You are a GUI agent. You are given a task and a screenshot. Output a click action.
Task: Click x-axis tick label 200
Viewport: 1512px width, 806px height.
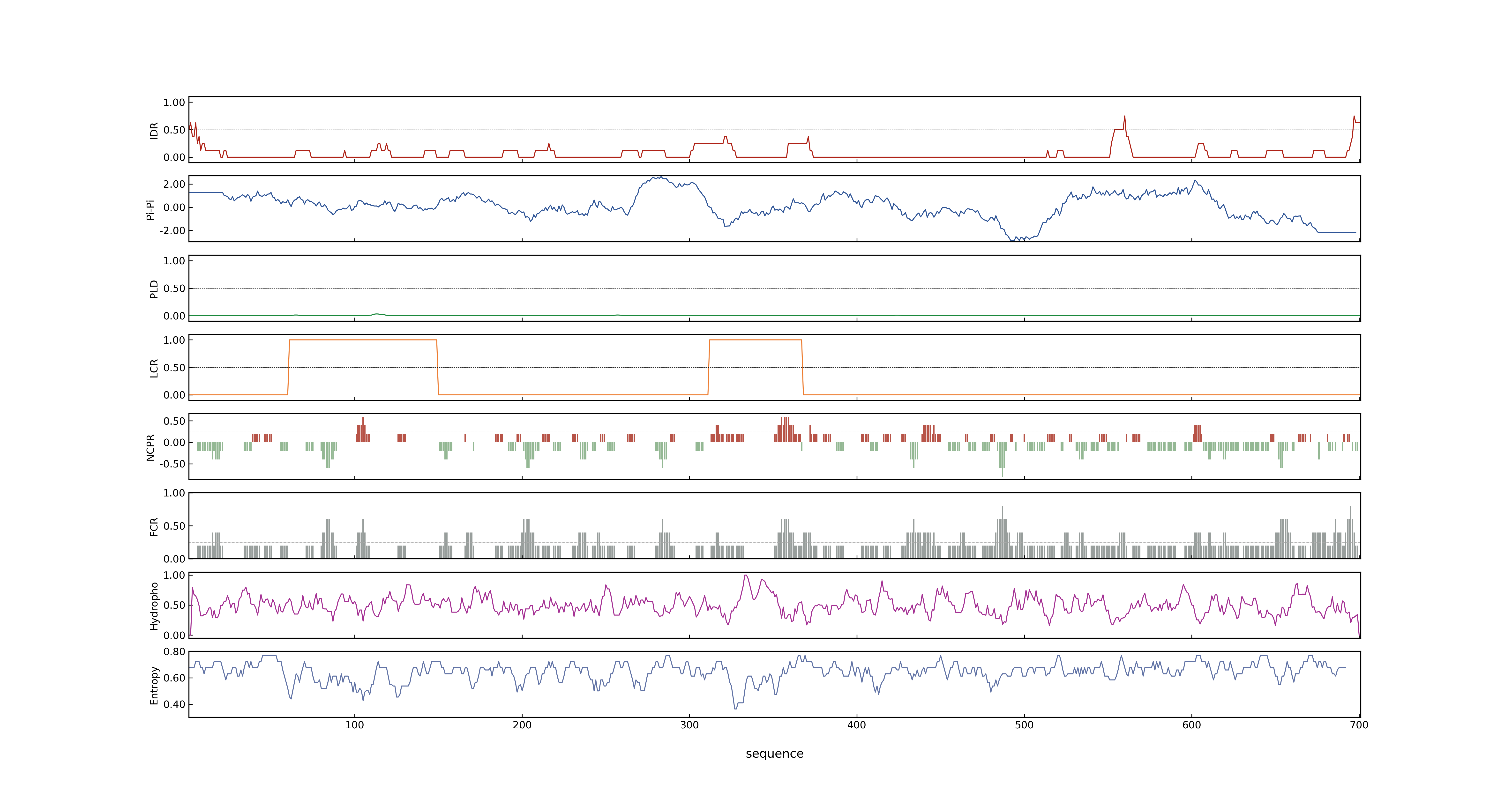(522, 725)
